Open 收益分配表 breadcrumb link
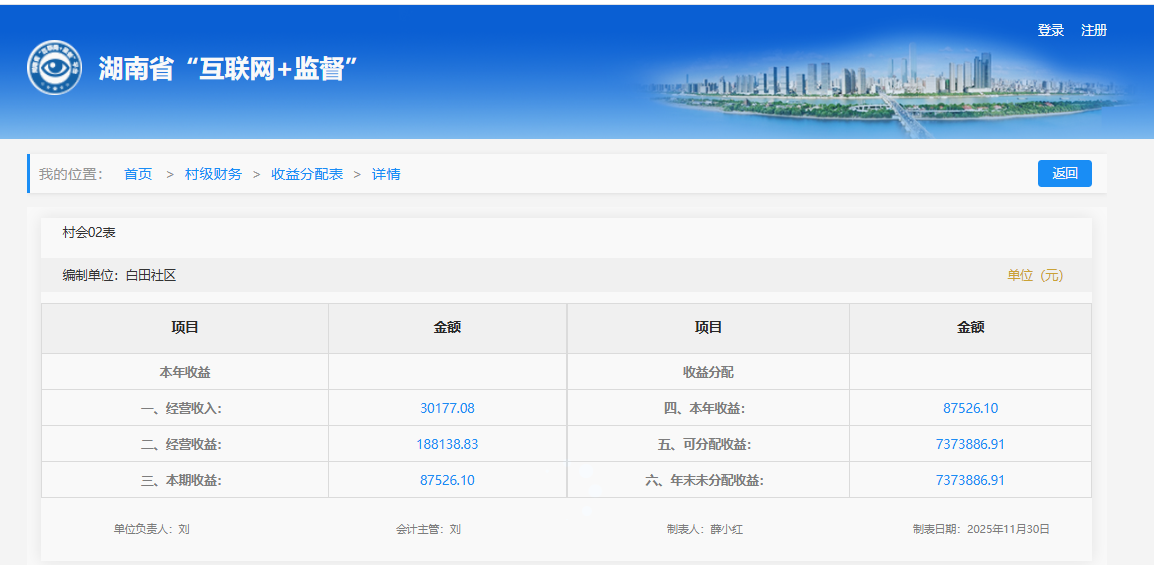Viewport: 1154px width, 565px height. point(307,174)
